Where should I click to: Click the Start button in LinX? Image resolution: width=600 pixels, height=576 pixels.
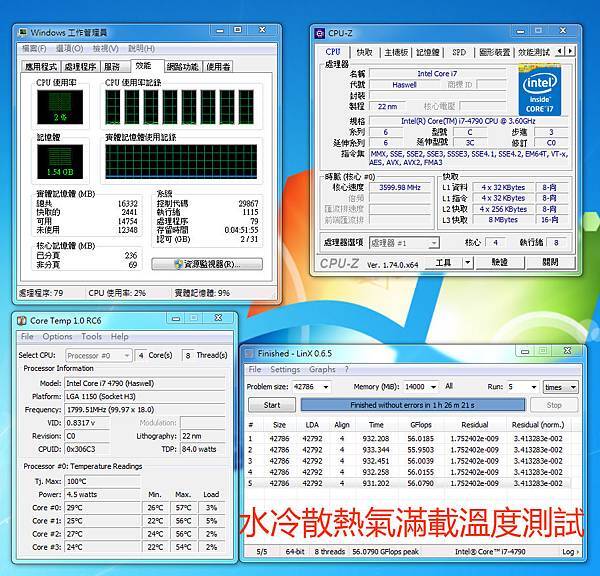[272, 405]
